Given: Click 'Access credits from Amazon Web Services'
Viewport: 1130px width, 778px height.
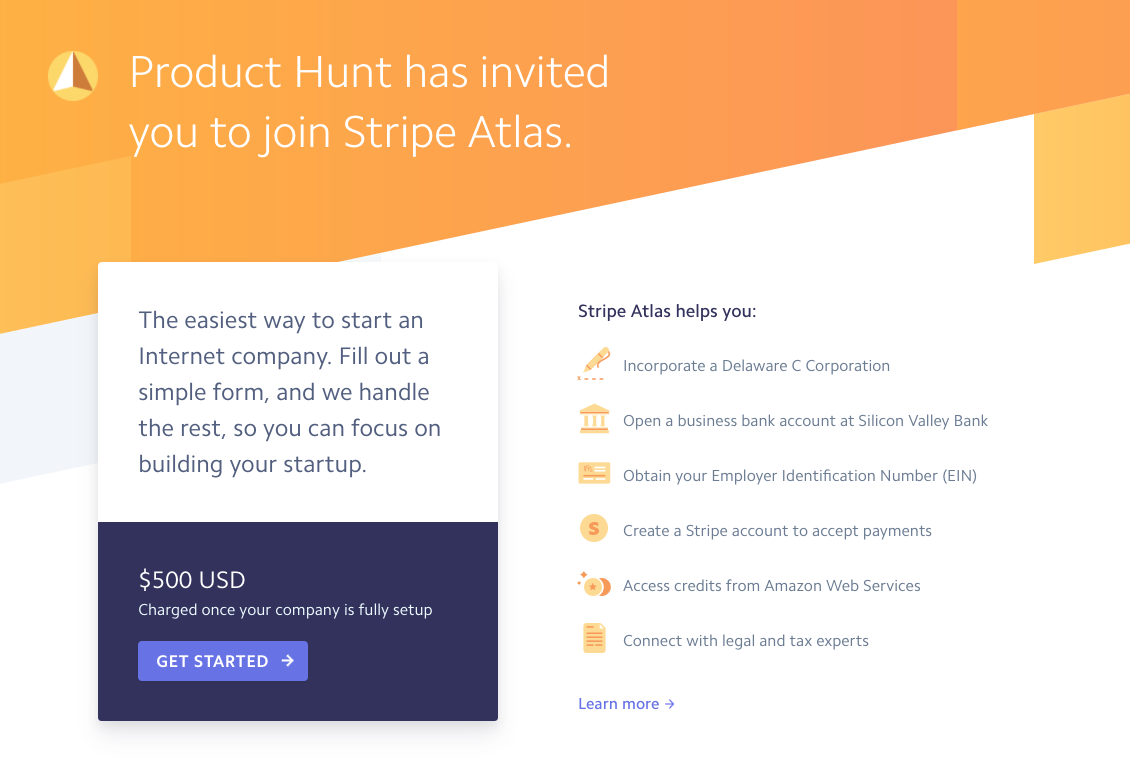Looking at the screenshot, I should [x=771, y=586].
